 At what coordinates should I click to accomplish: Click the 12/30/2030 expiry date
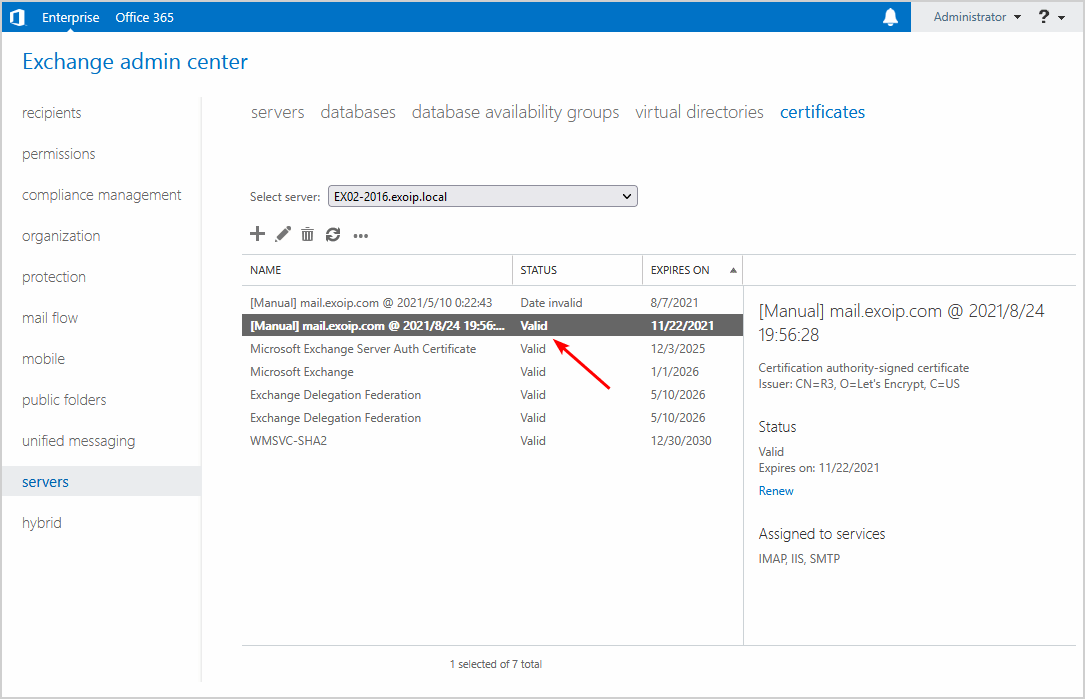pos(681,441)
